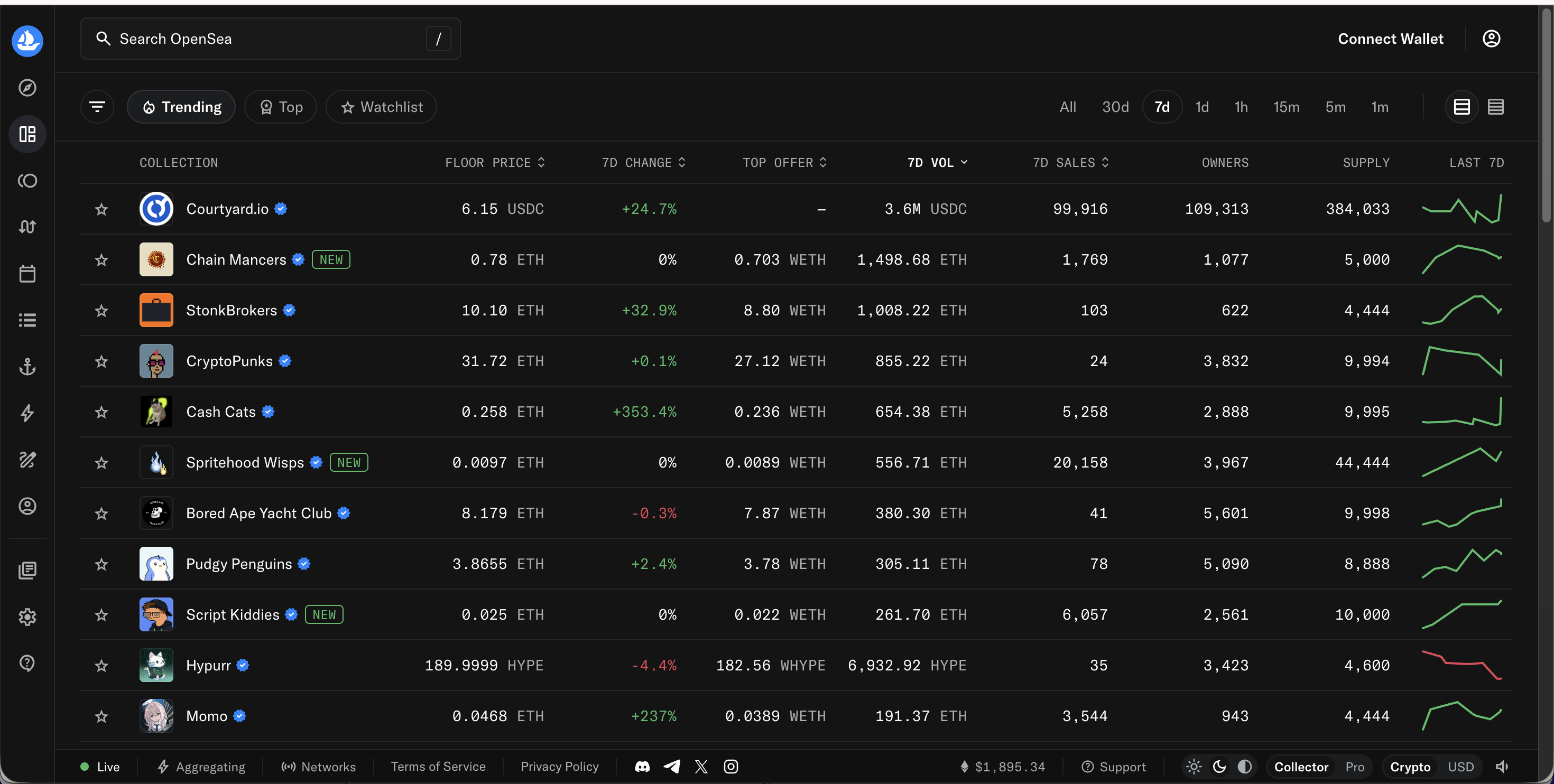The width and height of the screenshot is (1554, 784).
Task: Open OpenSea Instagram link icon
Action: point(730,767)
